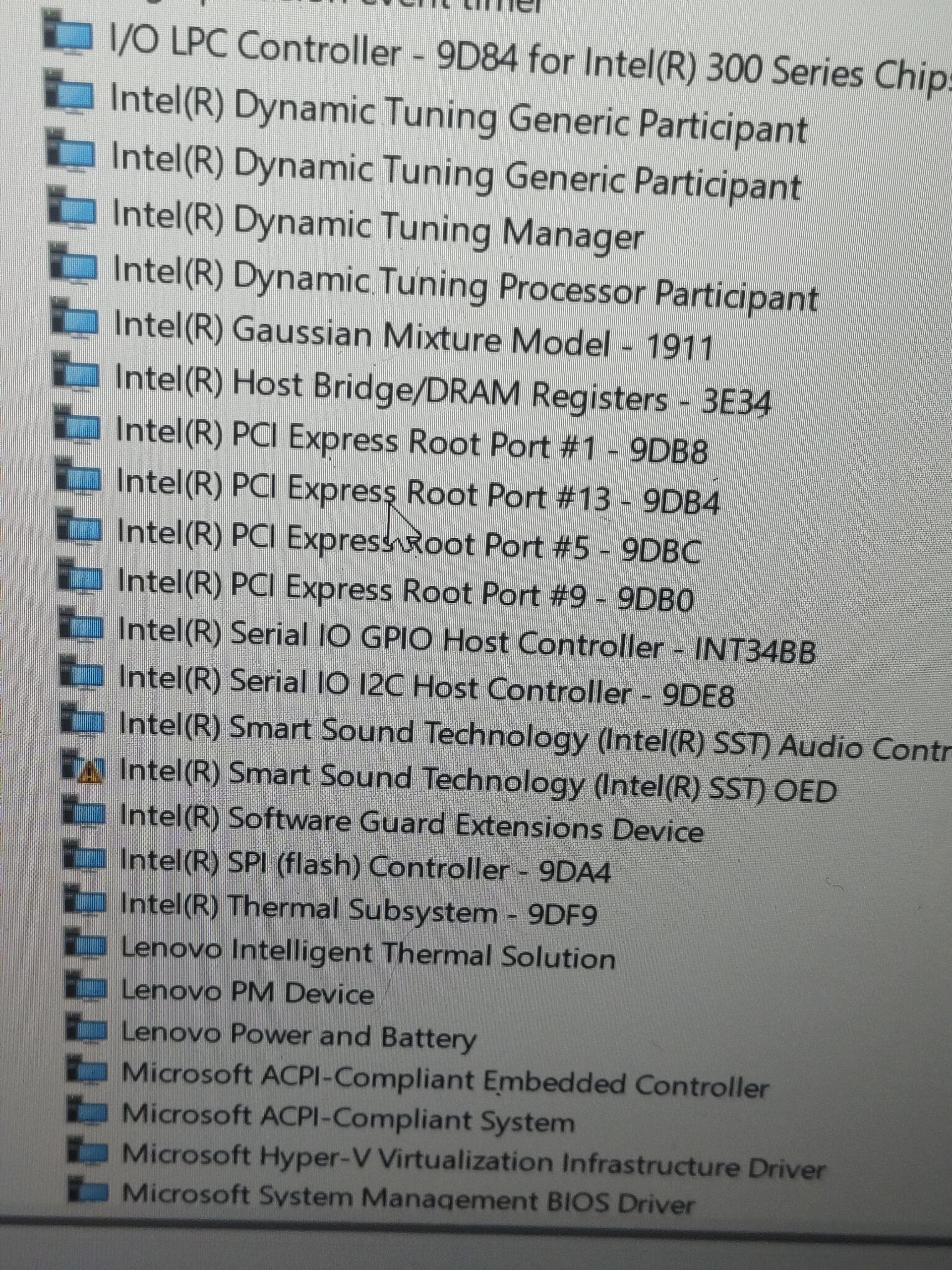Click icon beside PCI Express Root Port #5
This screenshot has height=1270, width=952.
point(79,525)
